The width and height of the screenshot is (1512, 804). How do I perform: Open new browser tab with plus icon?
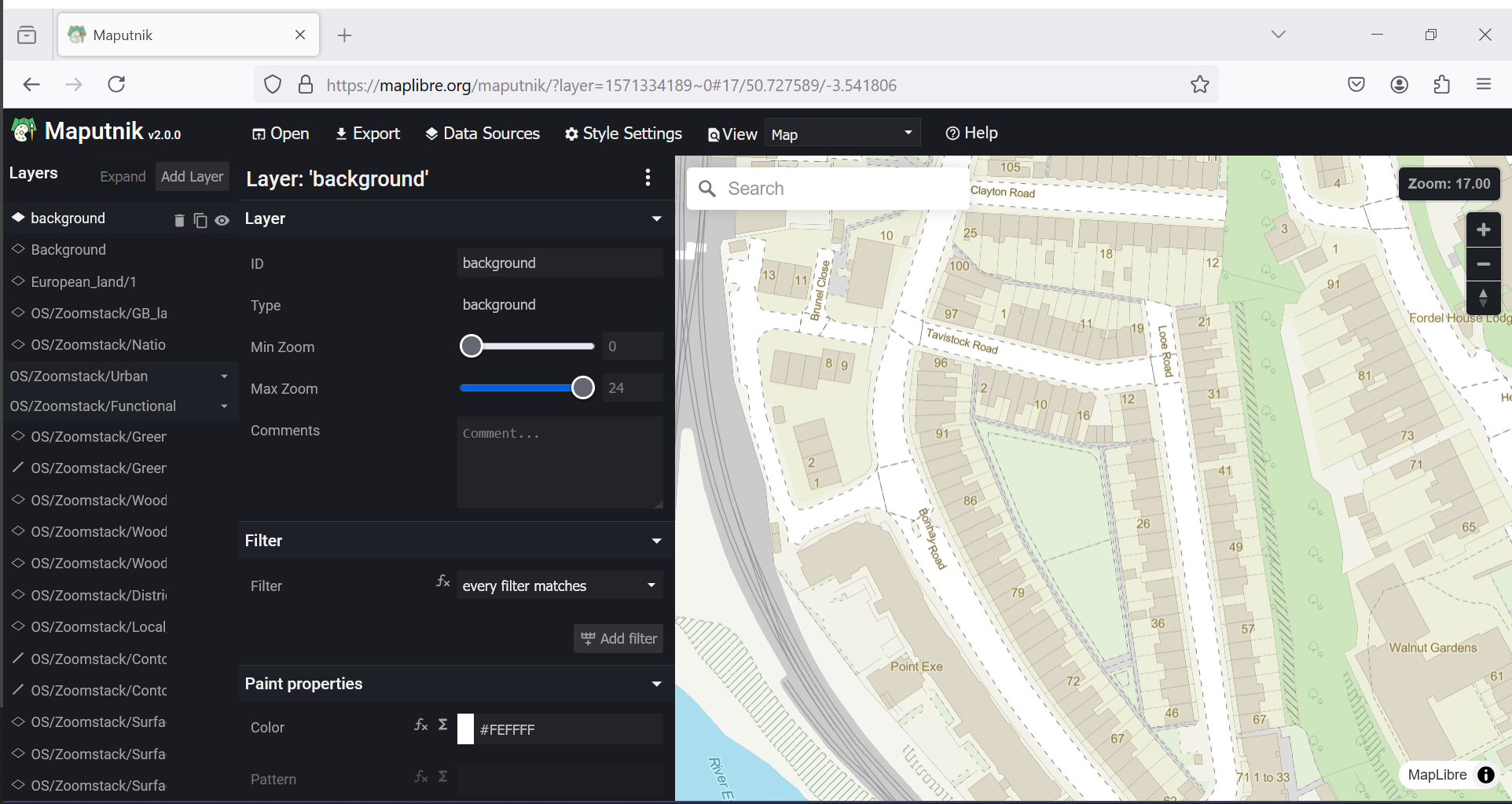[x=344, y=35]
